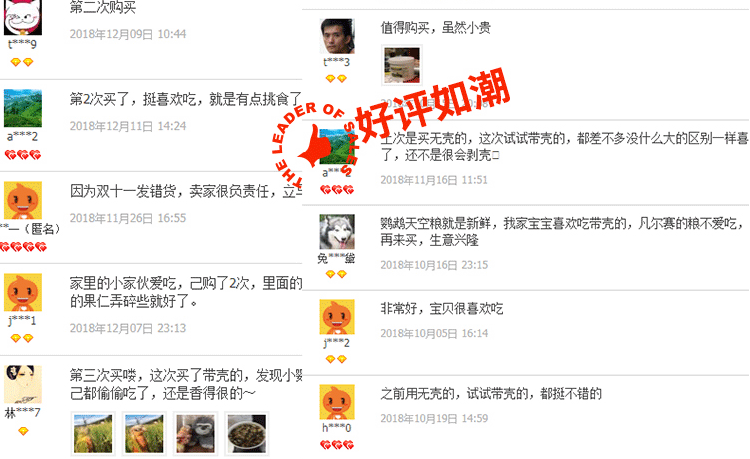Click the cat avatar of user t***9
Image resolution: width=750 pixels, height=459 pixels.
pyautogui.click(x=22, y=17)
